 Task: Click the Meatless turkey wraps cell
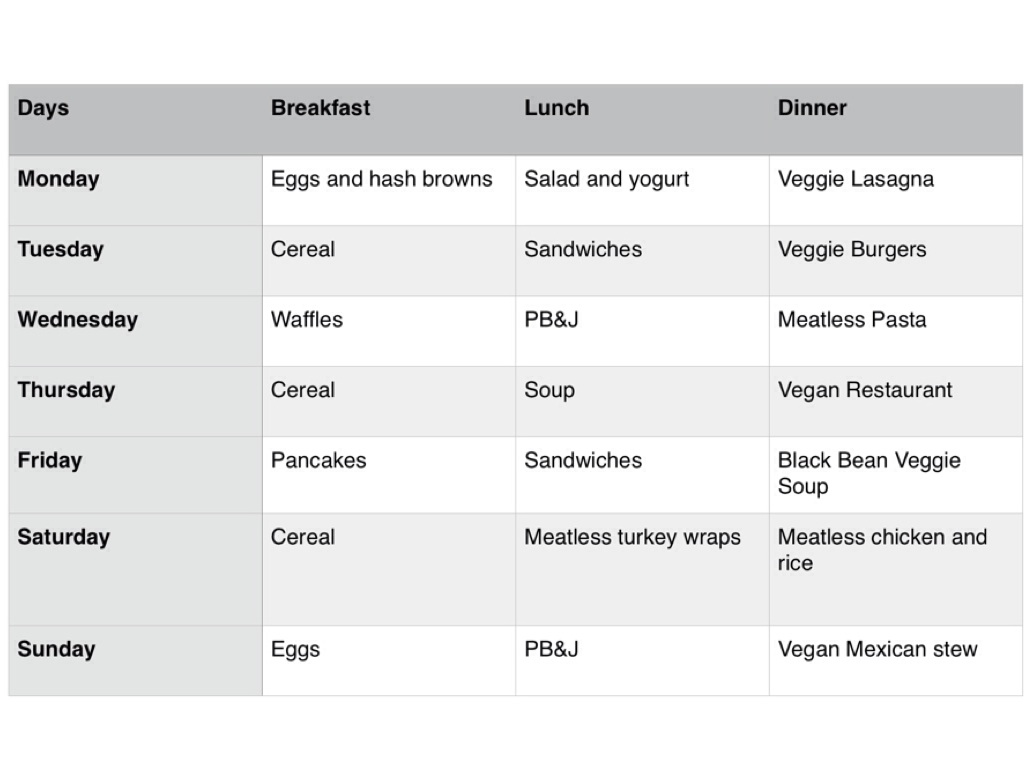(632, 537)
